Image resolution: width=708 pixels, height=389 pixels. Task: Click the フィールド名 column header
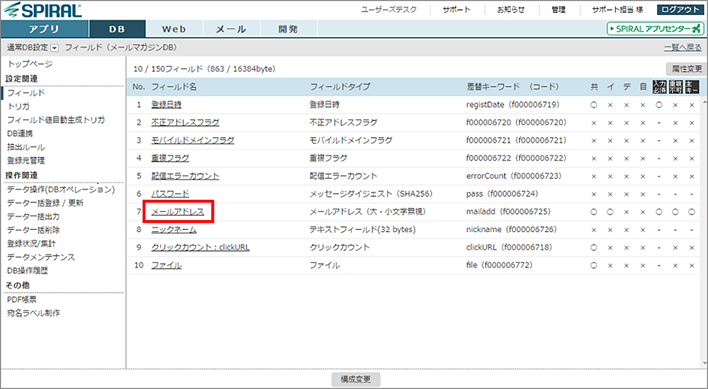pyautogui.click(x=174, y=87)
